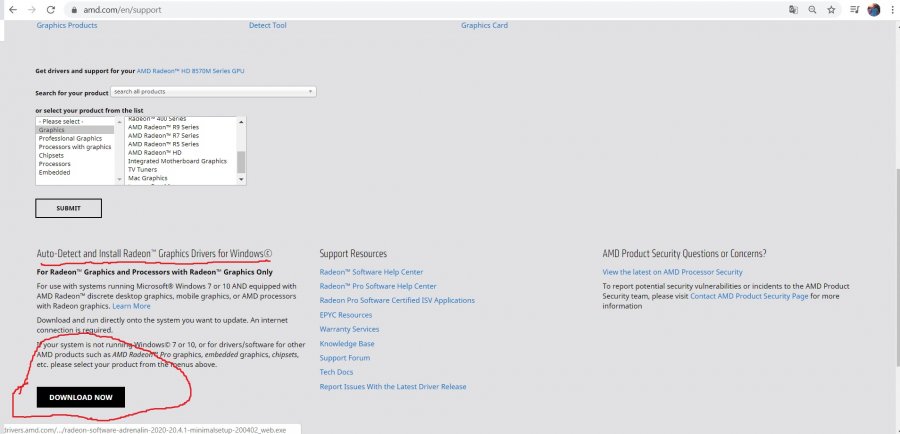
Task: Click the zoom magnifier icon in address bar
Action: [812, 10]
